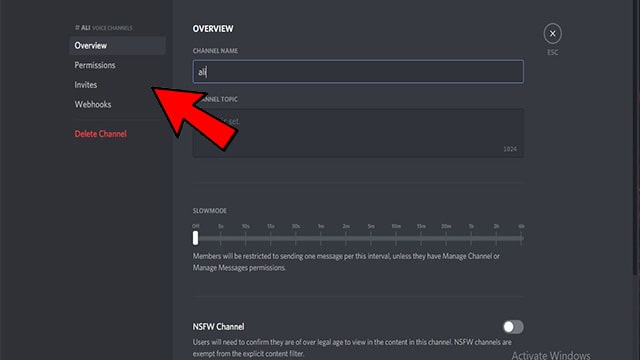The image size is (640, 360).
Task: Click the 'CHANNEL NAME' field label
Action: pyautogui.click(x=215, y=51)
